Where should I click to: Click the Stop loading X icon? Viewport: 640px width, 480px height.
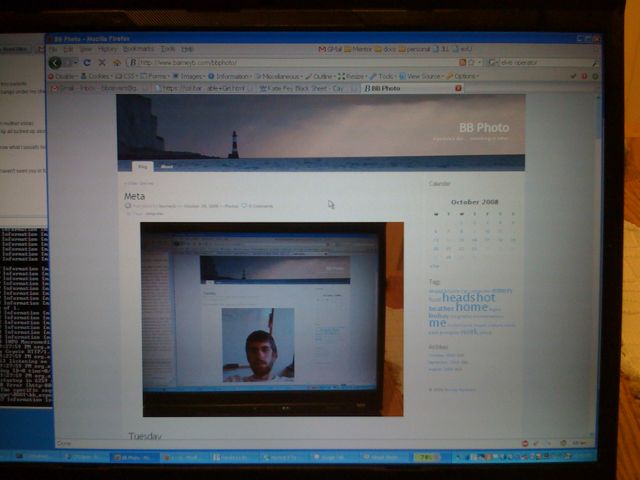pos(102,62)
